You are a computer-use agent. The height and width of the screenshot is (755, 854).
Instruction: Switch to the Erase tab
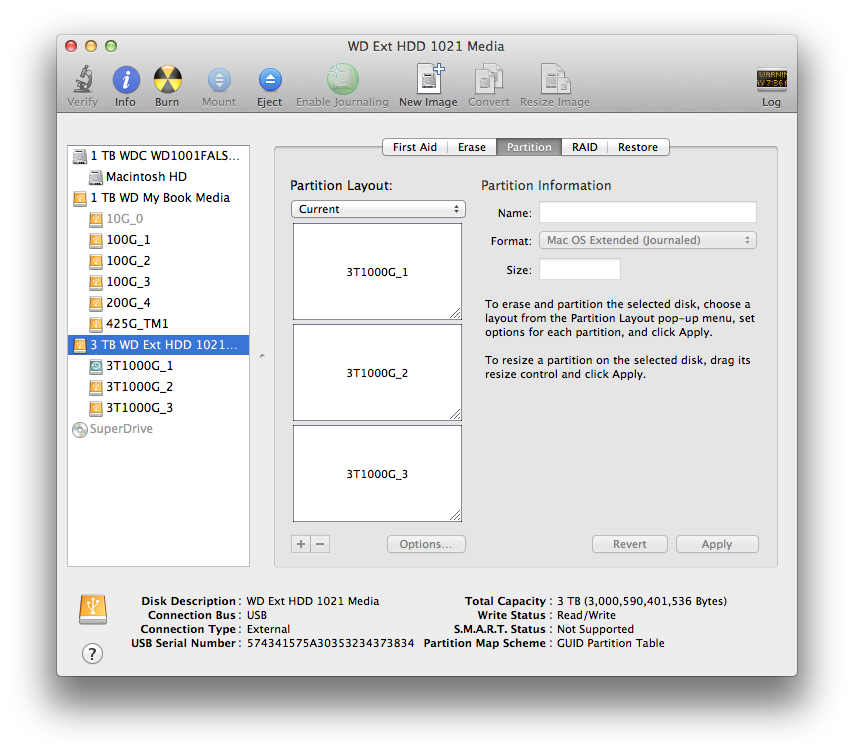point(472,147)
